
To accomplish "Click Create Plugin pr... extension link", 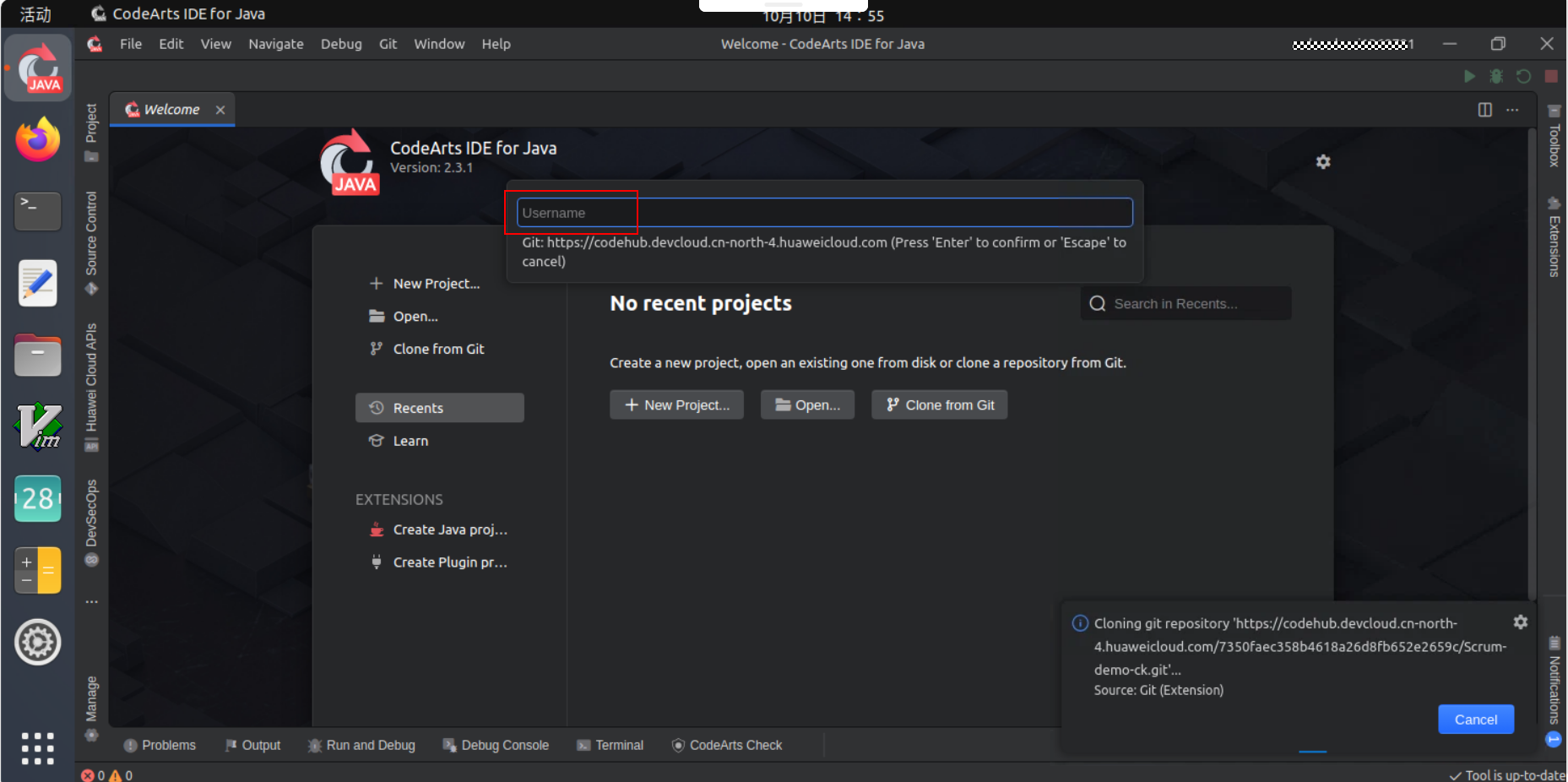I will (439, 562).
